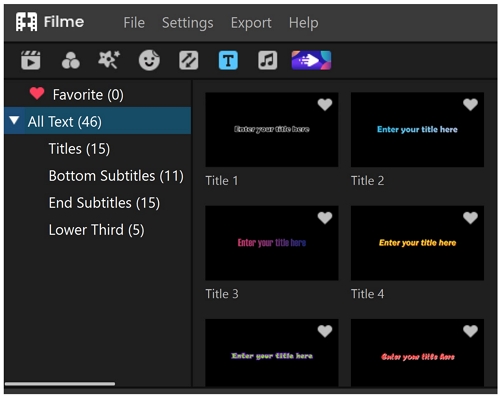Select the Title 1 preview thumbnail
This screenshot has height=396, width=500.
tap(272, 130)
